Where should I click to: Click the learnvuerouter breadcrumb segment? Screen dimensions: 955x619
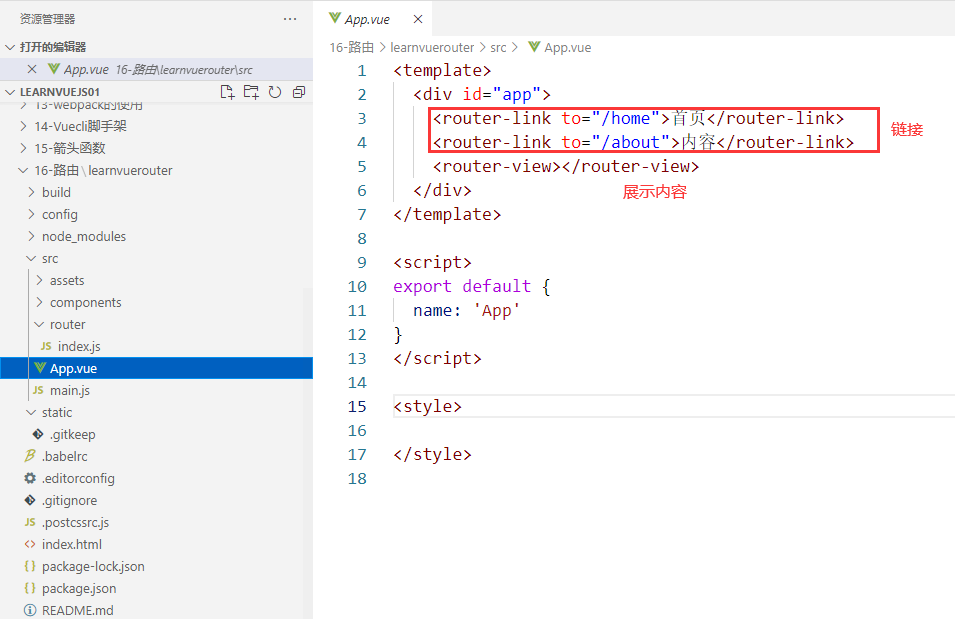pyautogui.click(x=432, y=48)
